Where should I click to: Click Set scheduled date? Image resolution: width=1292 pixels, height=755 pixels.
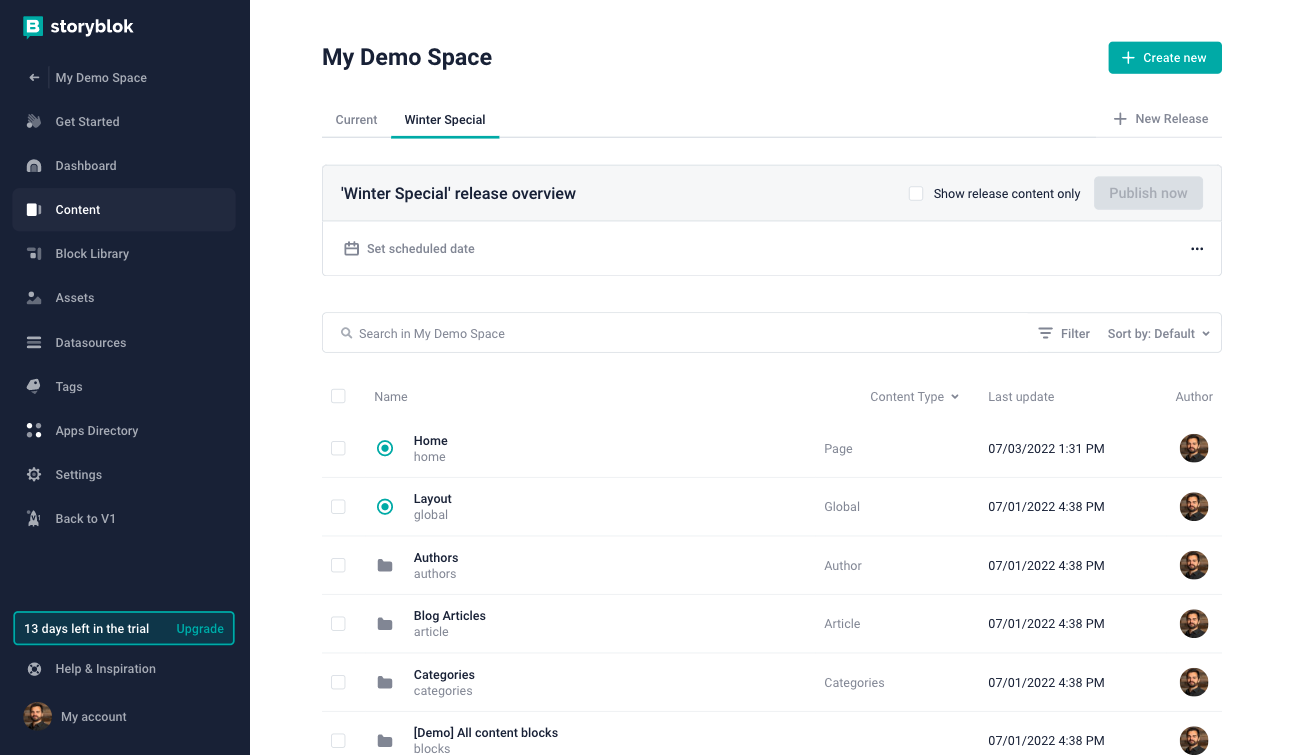click(x=409, y=248)
